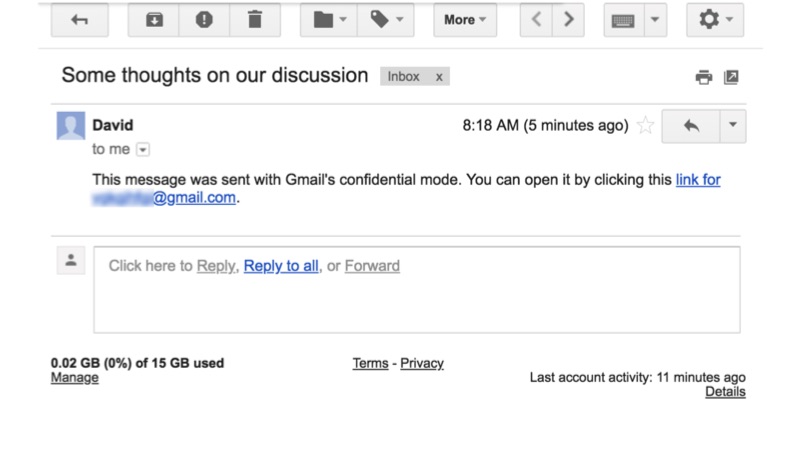Delete the email with trash icon
Viewport: 801px width, 449px height.
pos(255,20)
